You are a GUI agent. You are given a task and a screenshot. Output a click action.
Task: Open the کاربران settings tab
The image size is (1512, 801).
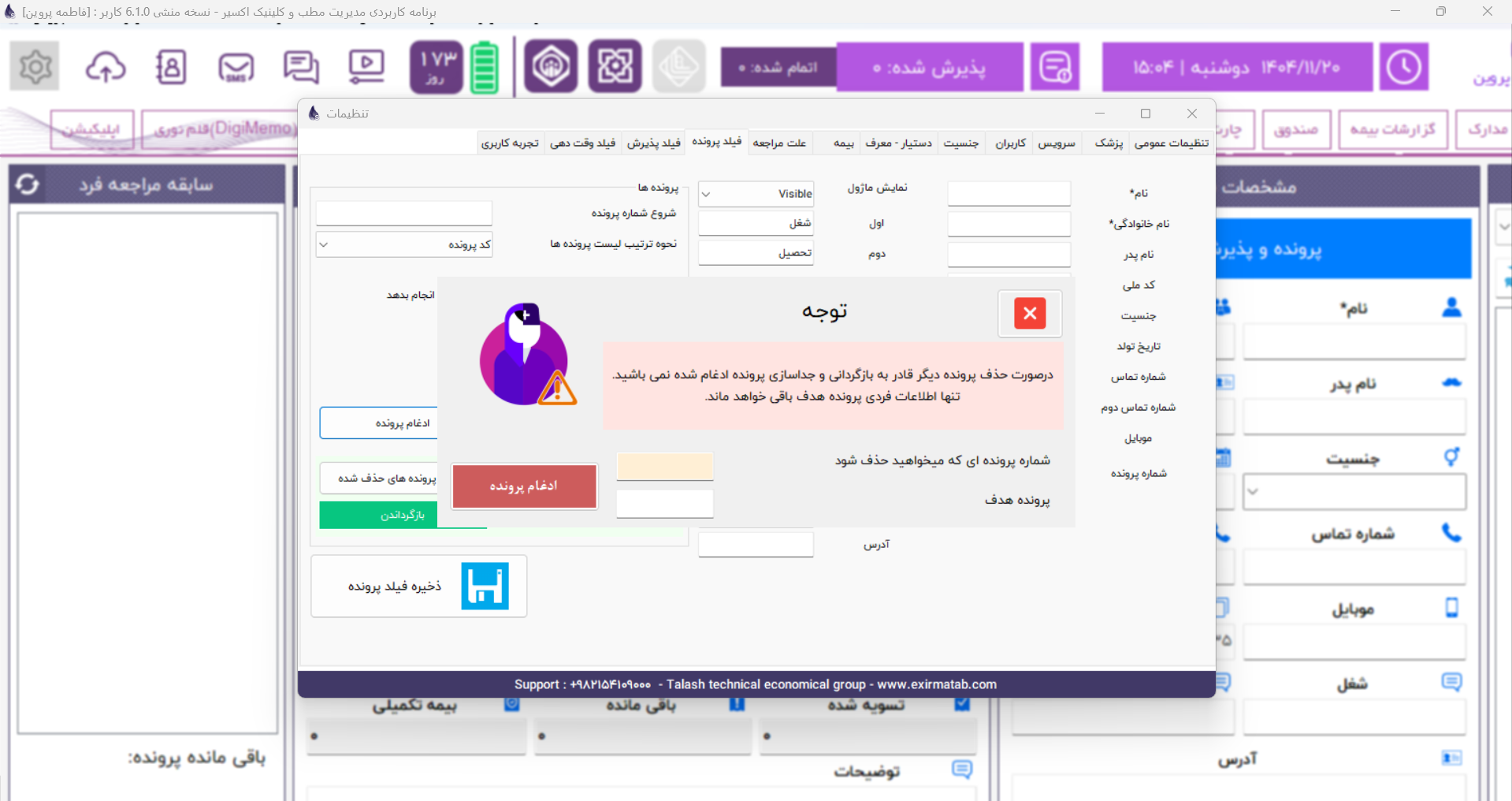pos(1010,143)
